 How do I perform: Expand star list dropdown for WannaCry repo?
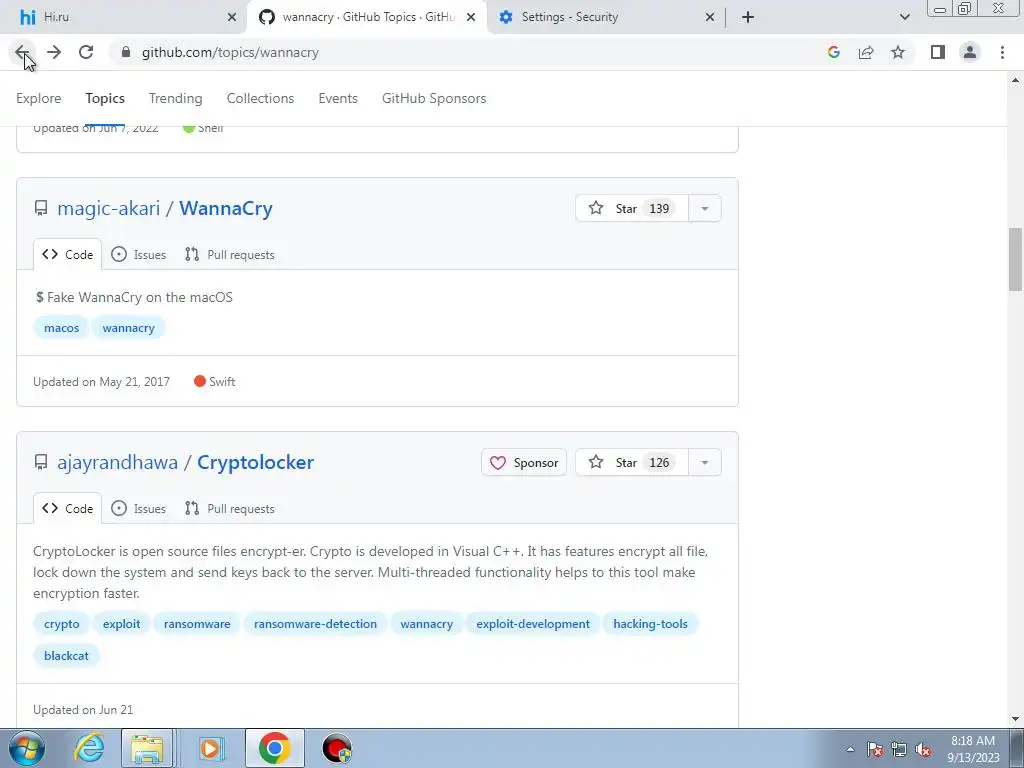point(705,208)
